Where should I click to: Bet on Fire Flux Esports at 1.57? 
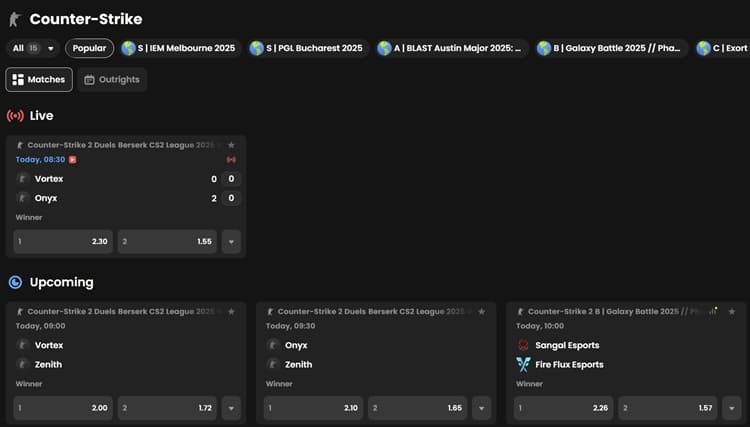point(668,408)
